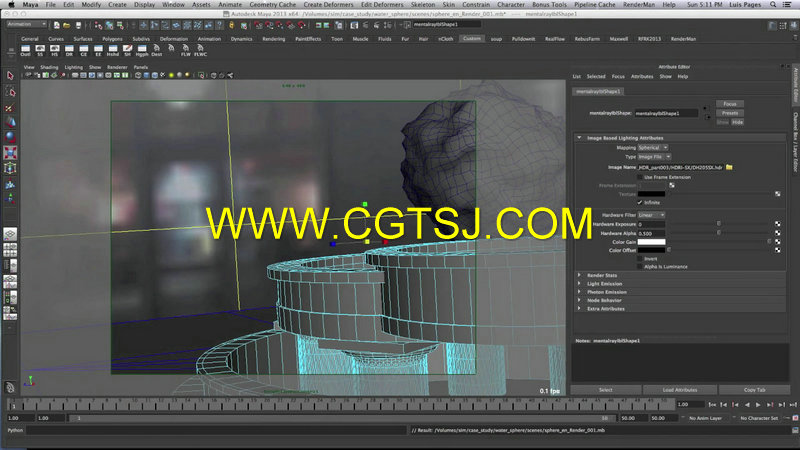800x450 pixels.
Task: Enable Alpha Is Luminance checkbox
Action: 640,266
